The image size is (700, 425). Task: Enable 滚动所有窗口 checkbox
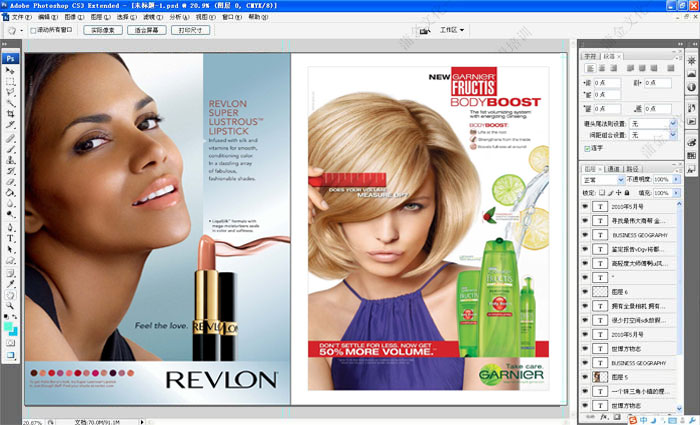[x=33, y=30]
